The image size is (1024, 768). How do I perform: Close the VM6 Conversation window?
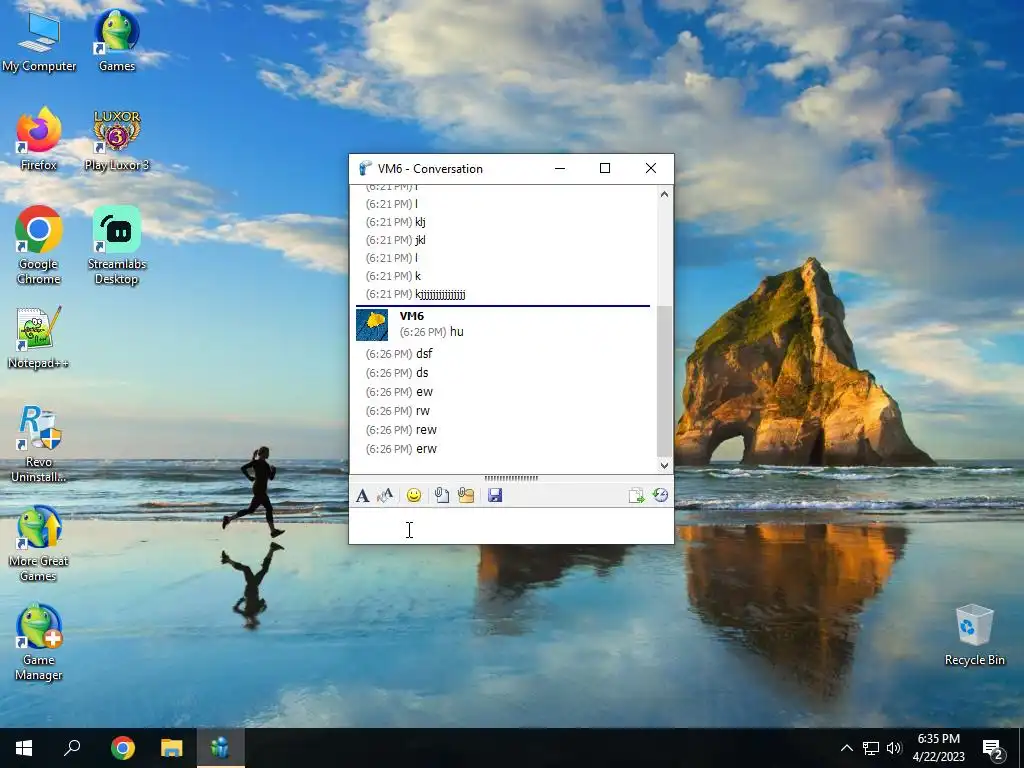tap(650, 168)
